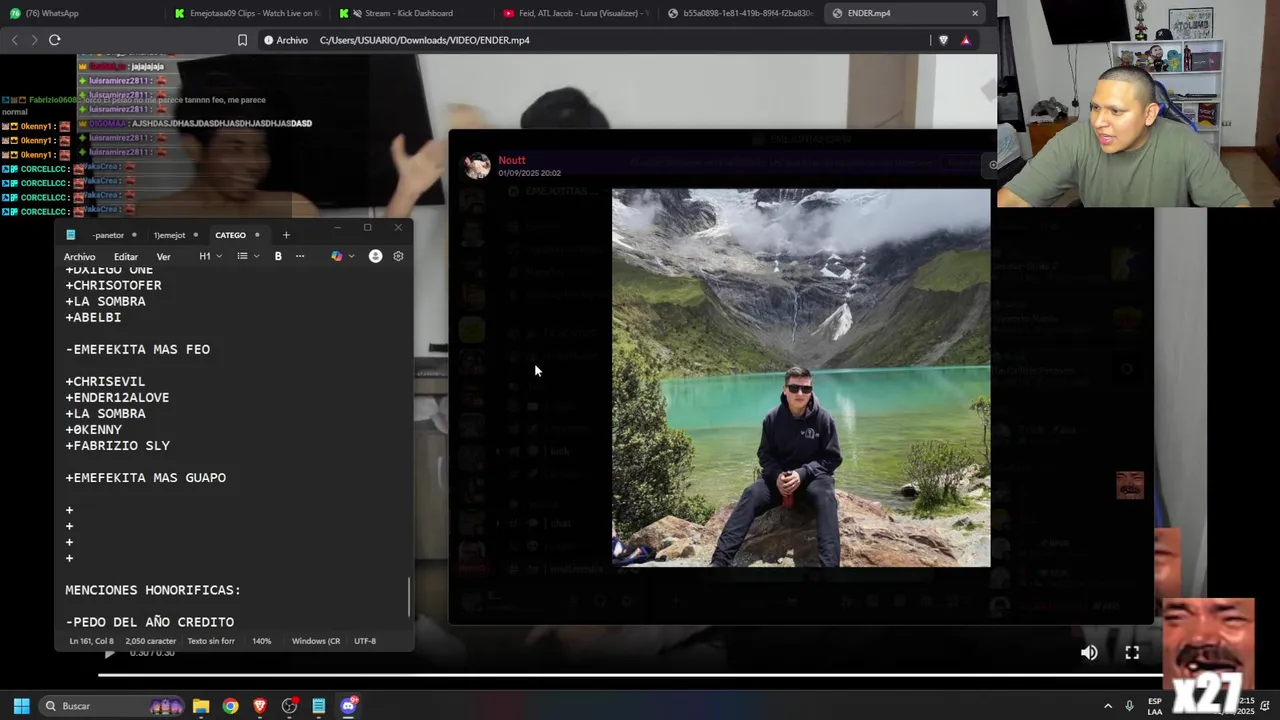The width and height of the screenshot is (1280, 720).
Task: Open the lake photo posted by Noutt
Action: pos(801,378)
